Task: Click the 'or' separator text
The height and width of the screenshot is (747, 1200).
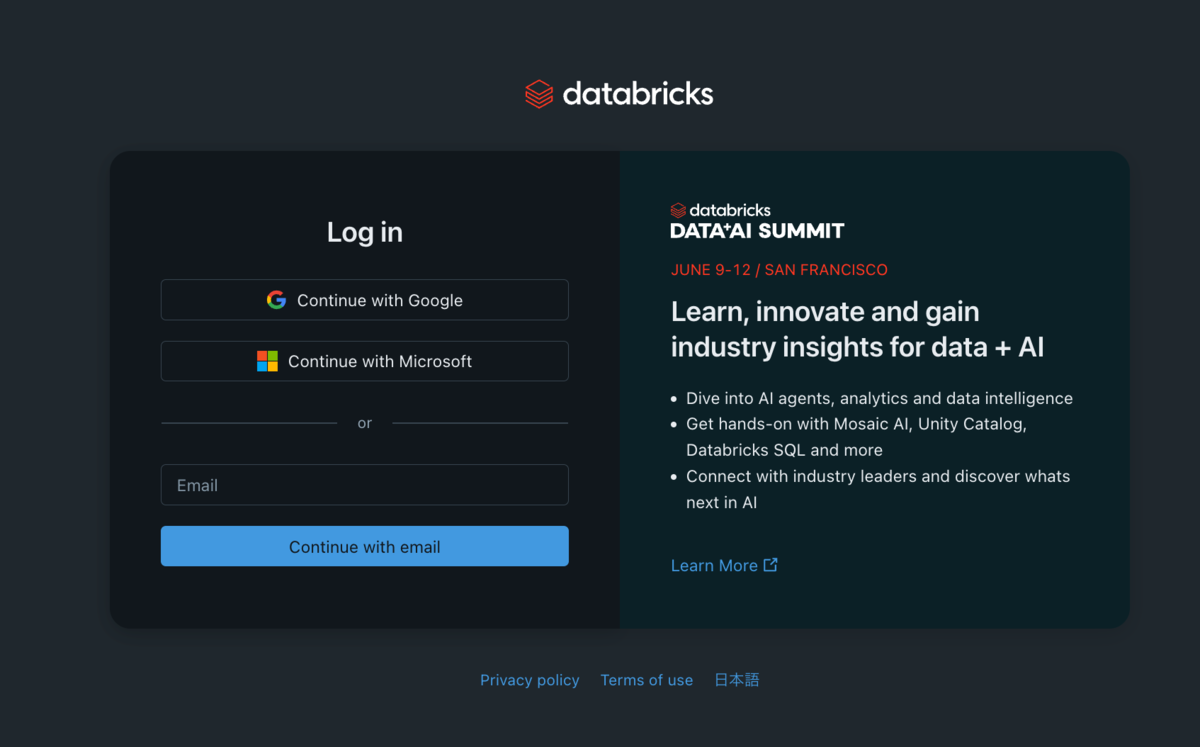Action: [x=365, y=423]
